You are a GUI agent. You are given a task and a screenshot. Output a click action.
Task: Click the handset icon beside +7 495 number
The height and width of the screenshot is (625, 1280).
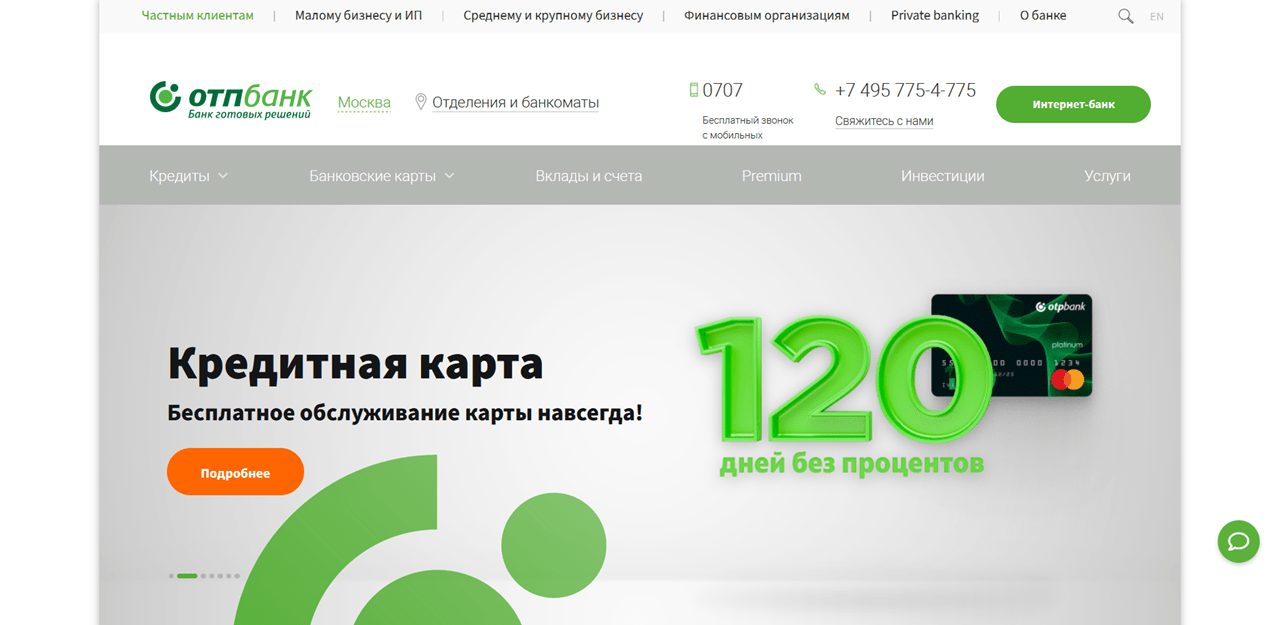point(820,90)
